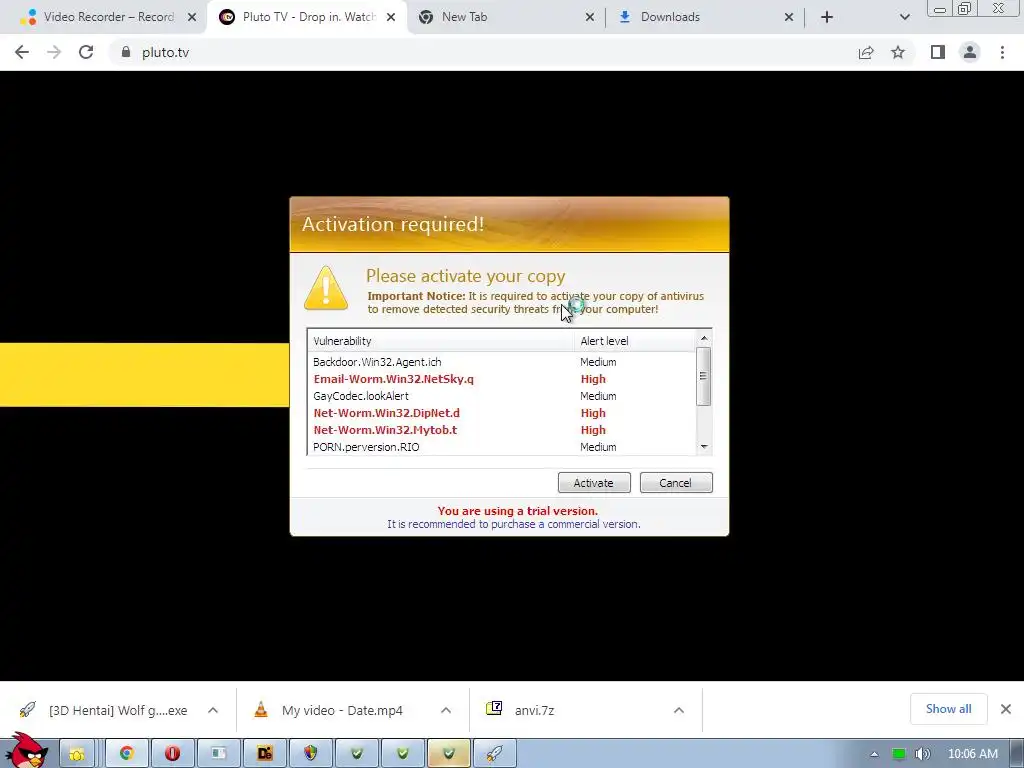Open the tab search dropdown

(904, 17)
